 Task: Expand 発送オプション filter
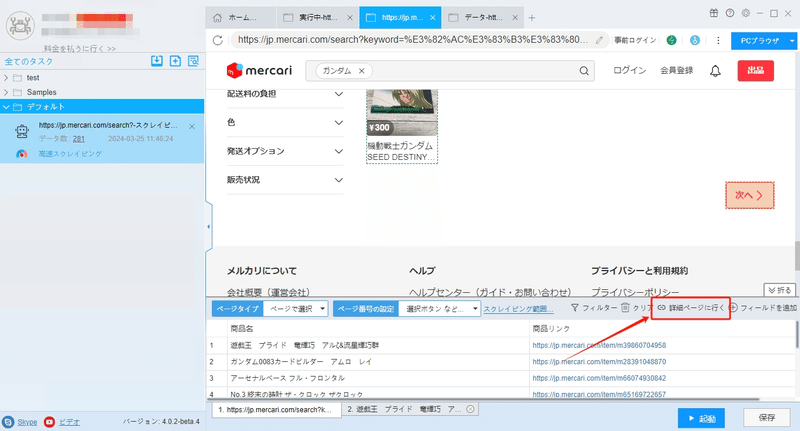coord(338,151)
